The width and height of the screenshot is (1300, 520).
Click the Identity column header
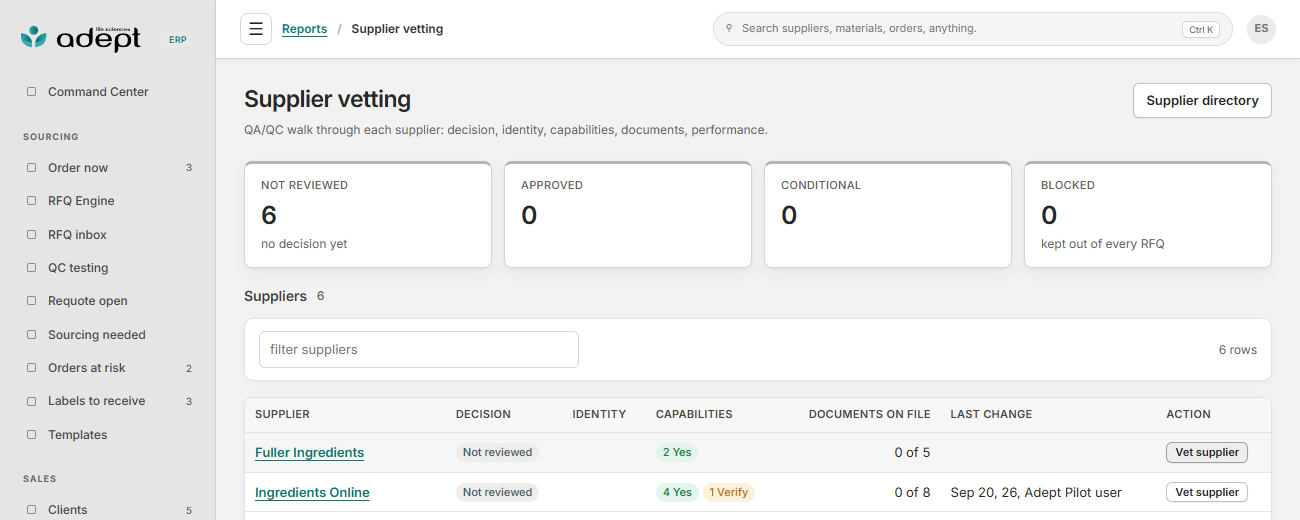tap(599, 414)
